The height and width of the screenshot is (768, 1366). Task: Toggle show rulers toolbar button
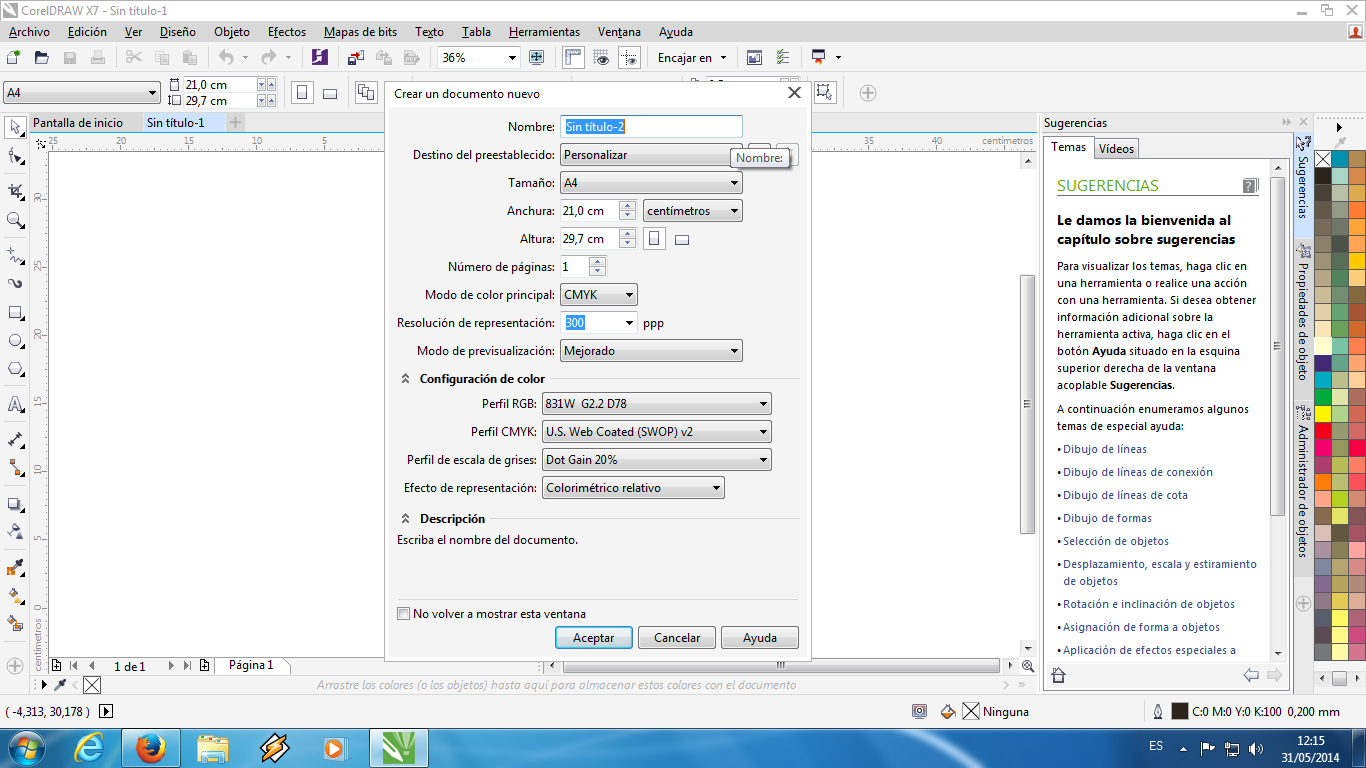(x=573, y=58)
